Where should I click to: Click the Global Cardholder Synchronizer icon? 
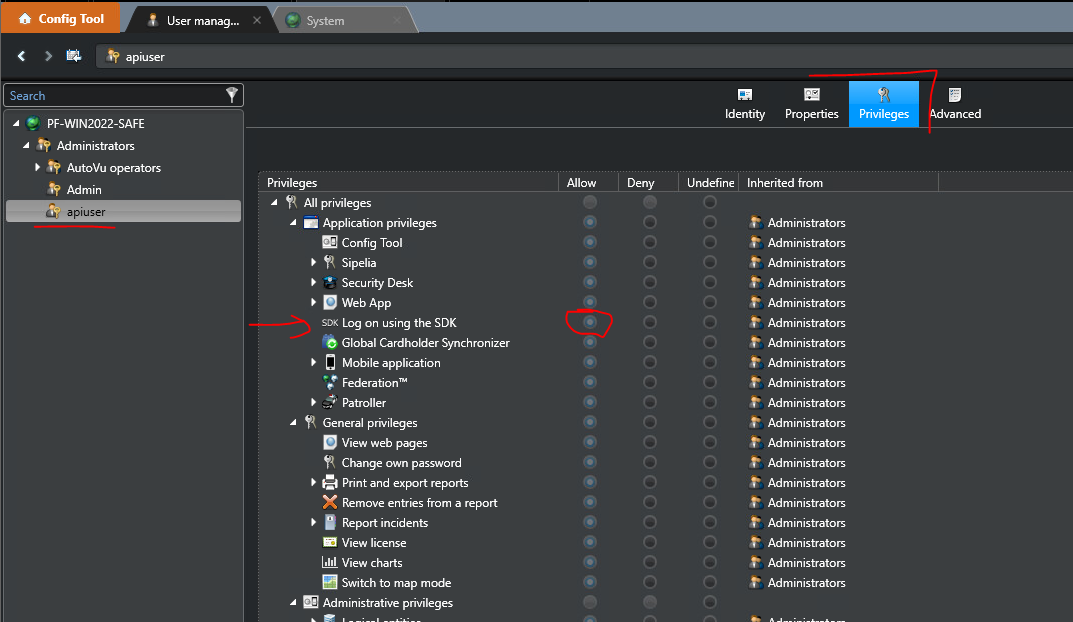pyautogui.click(x=330, y=343)
